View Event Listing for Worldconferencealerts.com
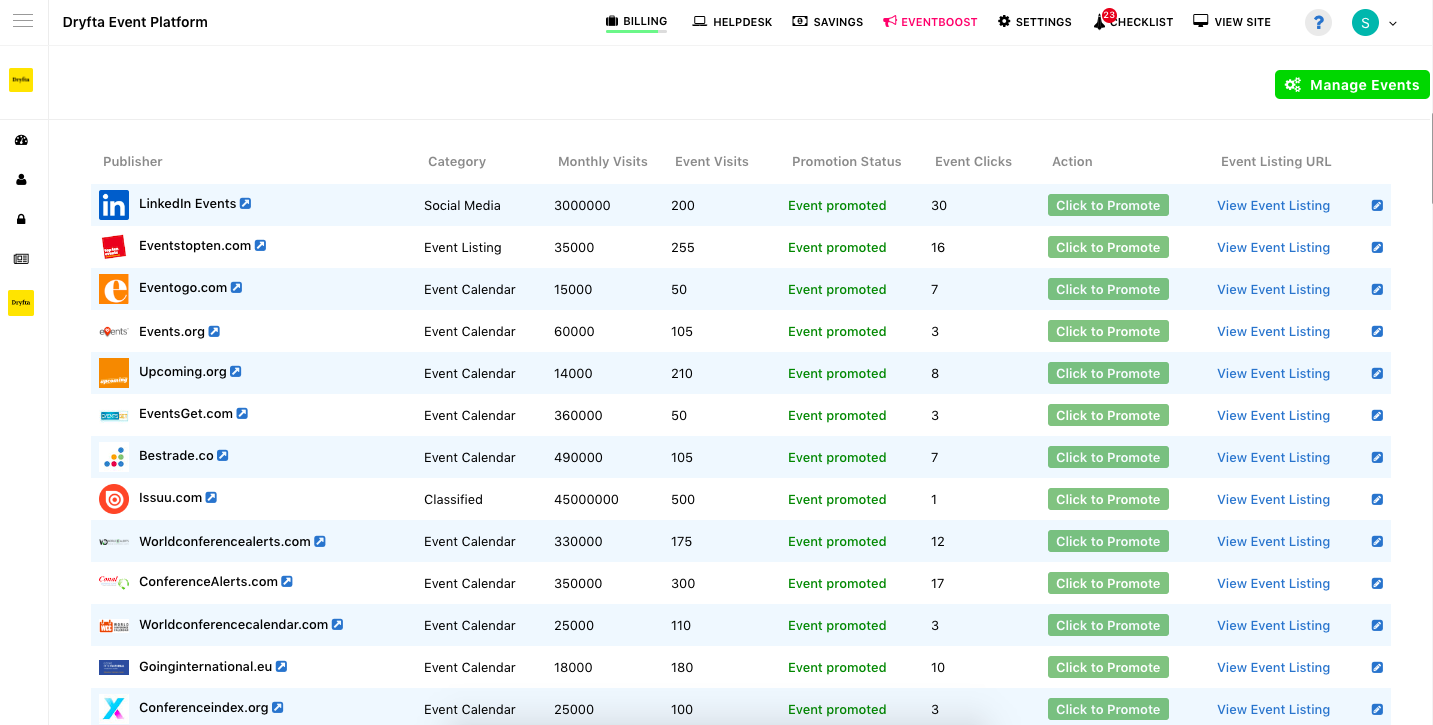 tap(1273, 541)
